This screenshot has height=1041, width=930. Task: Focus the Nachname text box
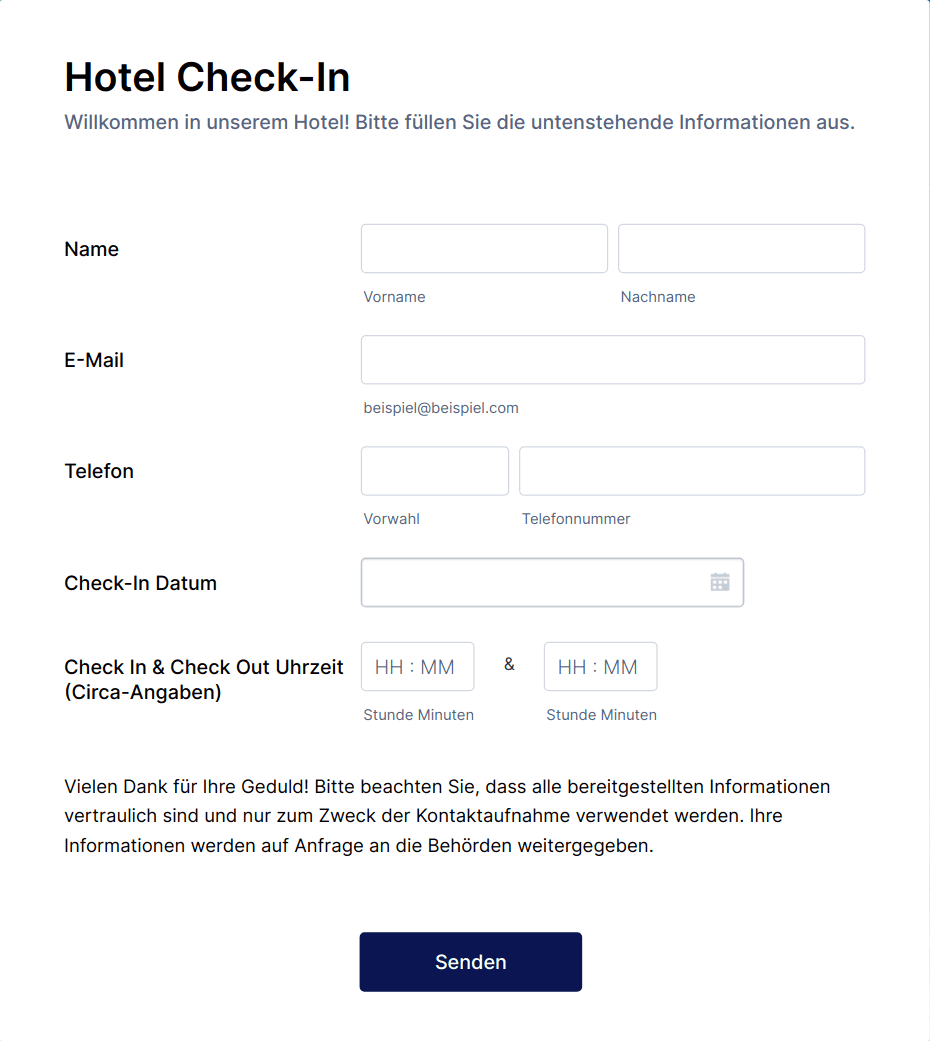tap(741, 248)
